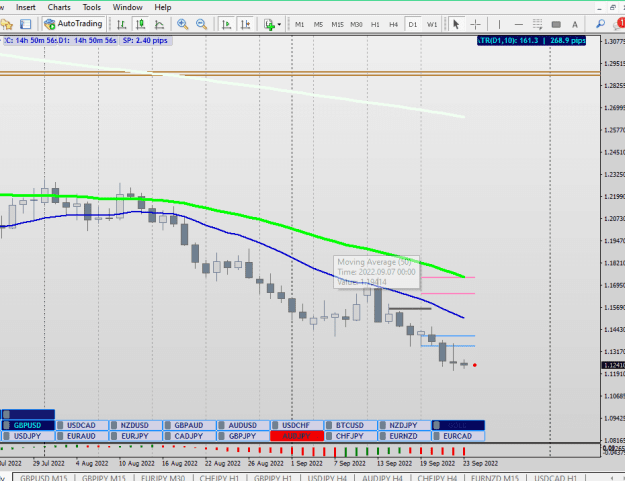Open the Window menu
This screenshot has height=481, width=625.
[x=128, y=7]
